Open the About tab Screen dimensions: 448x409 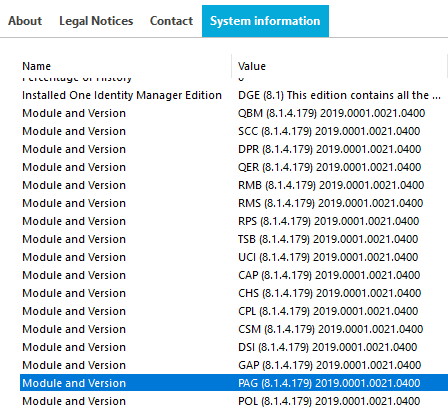pyautogui.click(x=25, y=21)
